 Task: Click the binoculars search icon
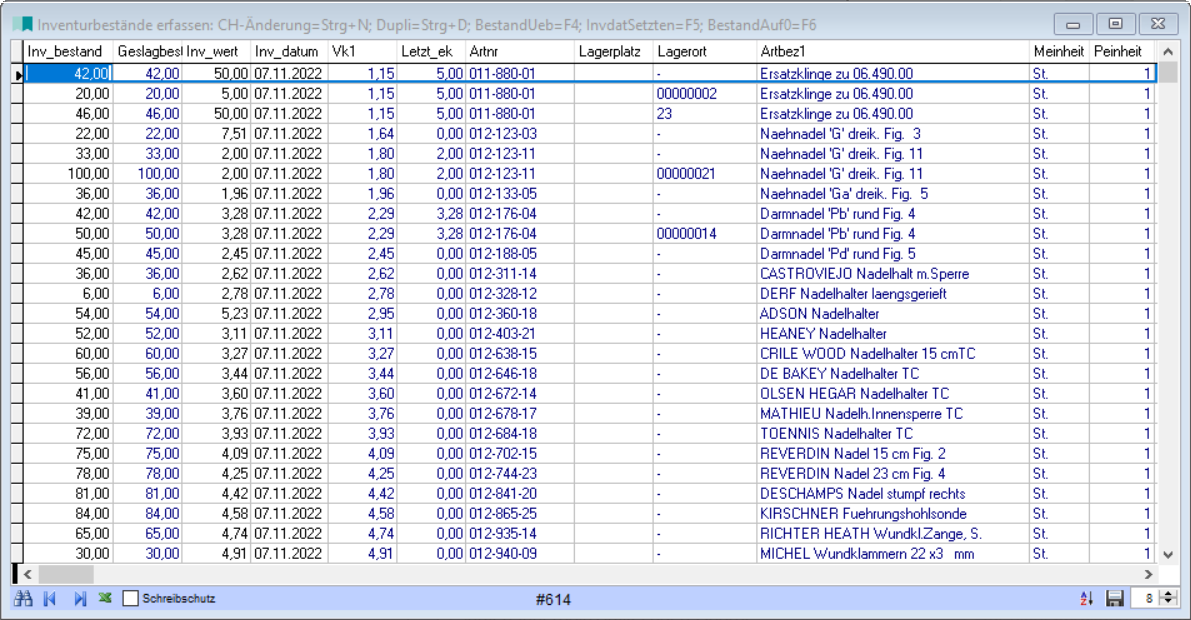tap(24, 599)
